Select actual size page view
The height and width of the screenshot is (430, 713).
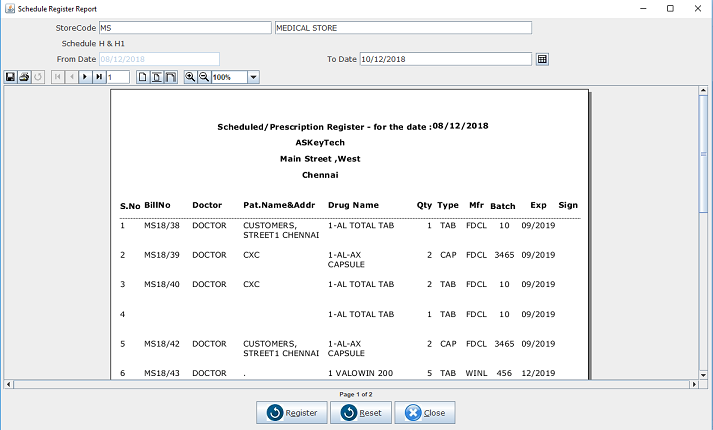point(142,77)
